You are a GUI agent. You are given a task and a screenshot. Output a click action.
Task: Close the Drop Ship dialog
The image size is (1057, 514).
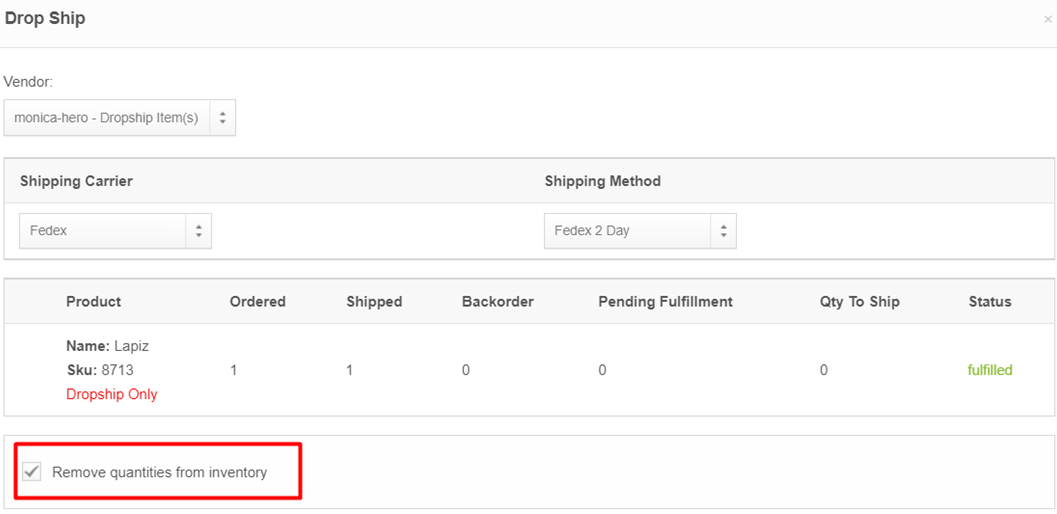point(1047,20)
